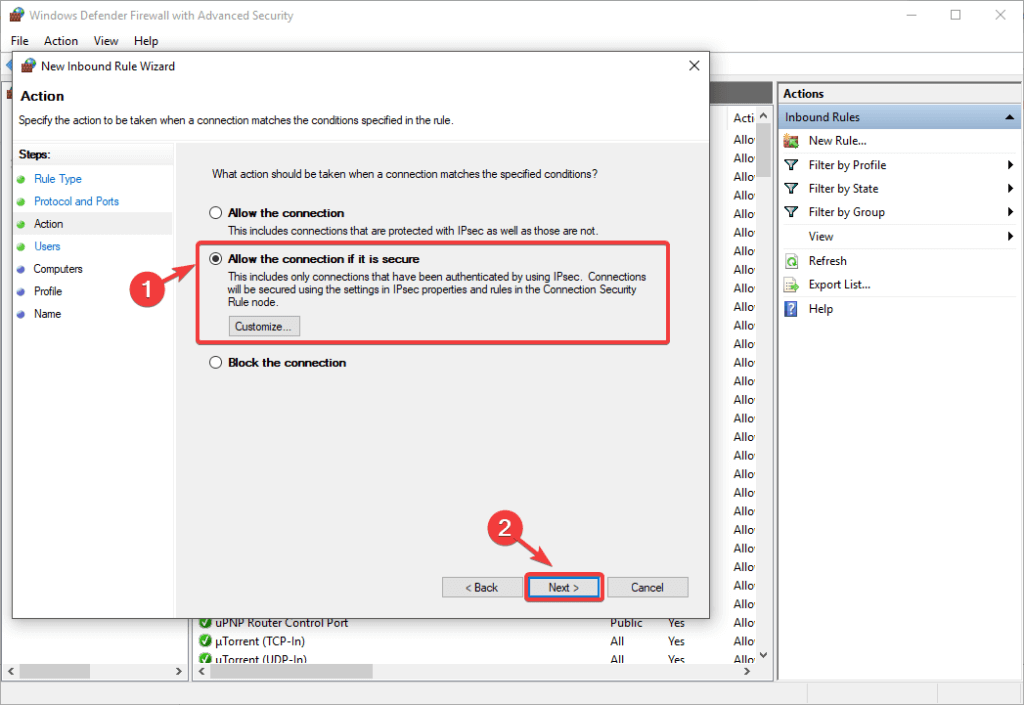Expand the Filter by Profile submenu arrow

1010,165
